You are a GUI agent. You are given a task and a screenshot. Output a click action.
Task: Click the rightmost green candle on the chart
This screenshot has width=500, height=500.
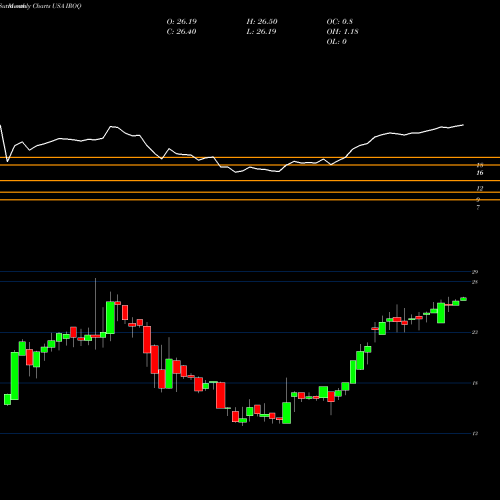click(x=463, y=299)
